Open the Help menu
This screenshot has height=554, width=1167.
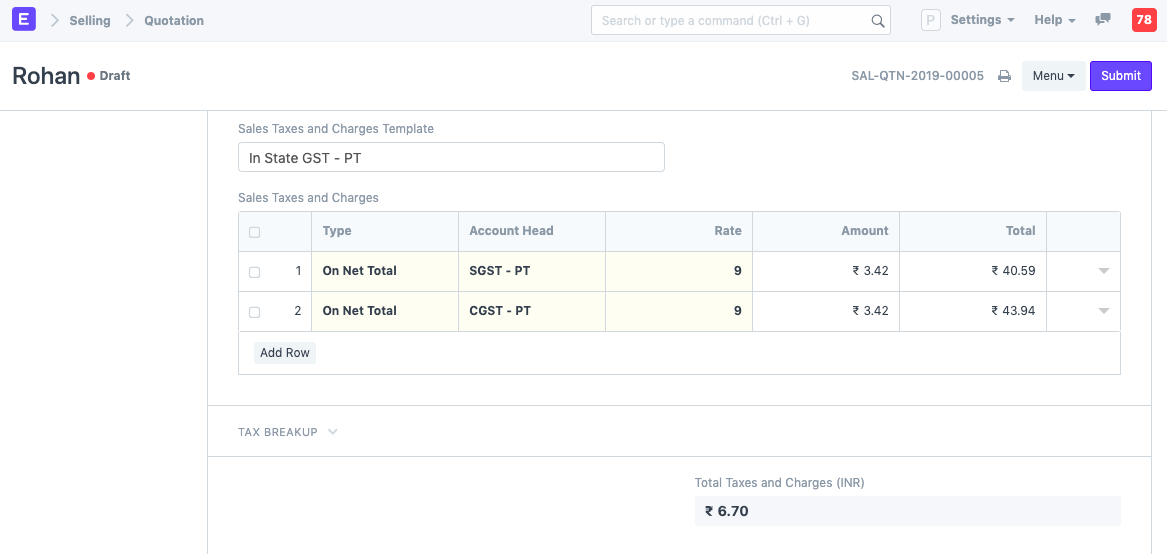pyautogui.click(x=1054, y=20)
